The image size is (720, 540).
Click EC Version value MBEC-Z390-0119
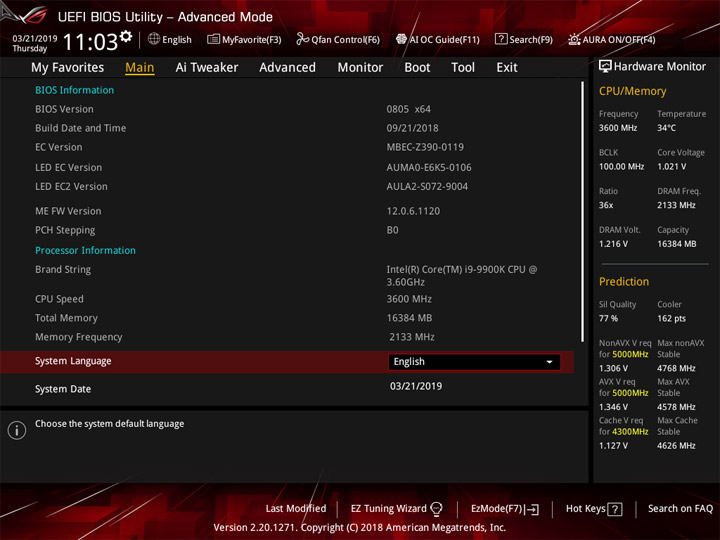[425, 147]
